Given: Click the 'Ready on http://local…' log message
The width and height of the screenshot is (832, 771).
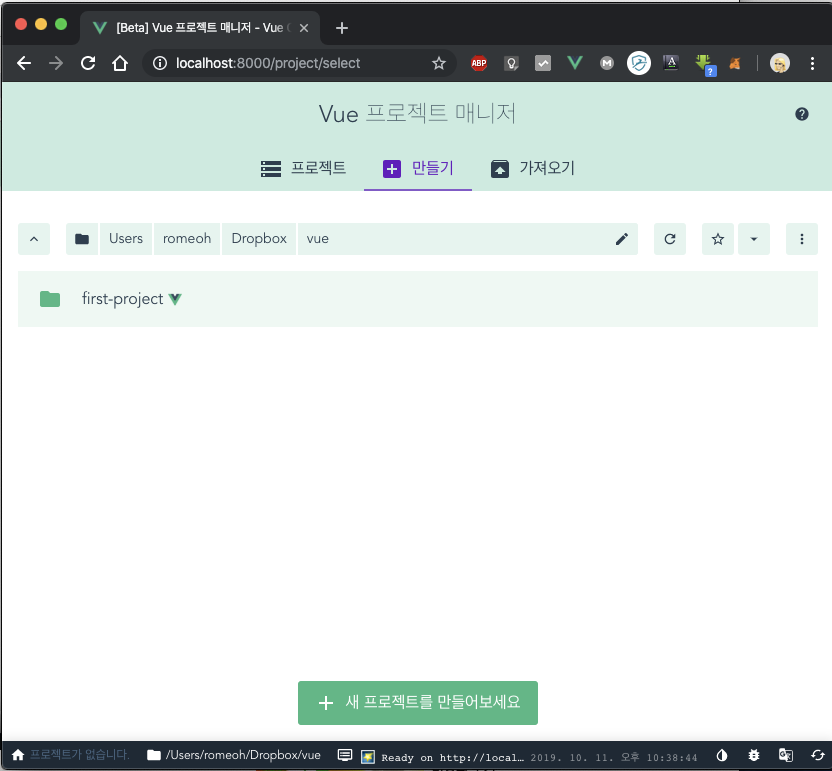Looking at the screenshot, I should [452, 758].
